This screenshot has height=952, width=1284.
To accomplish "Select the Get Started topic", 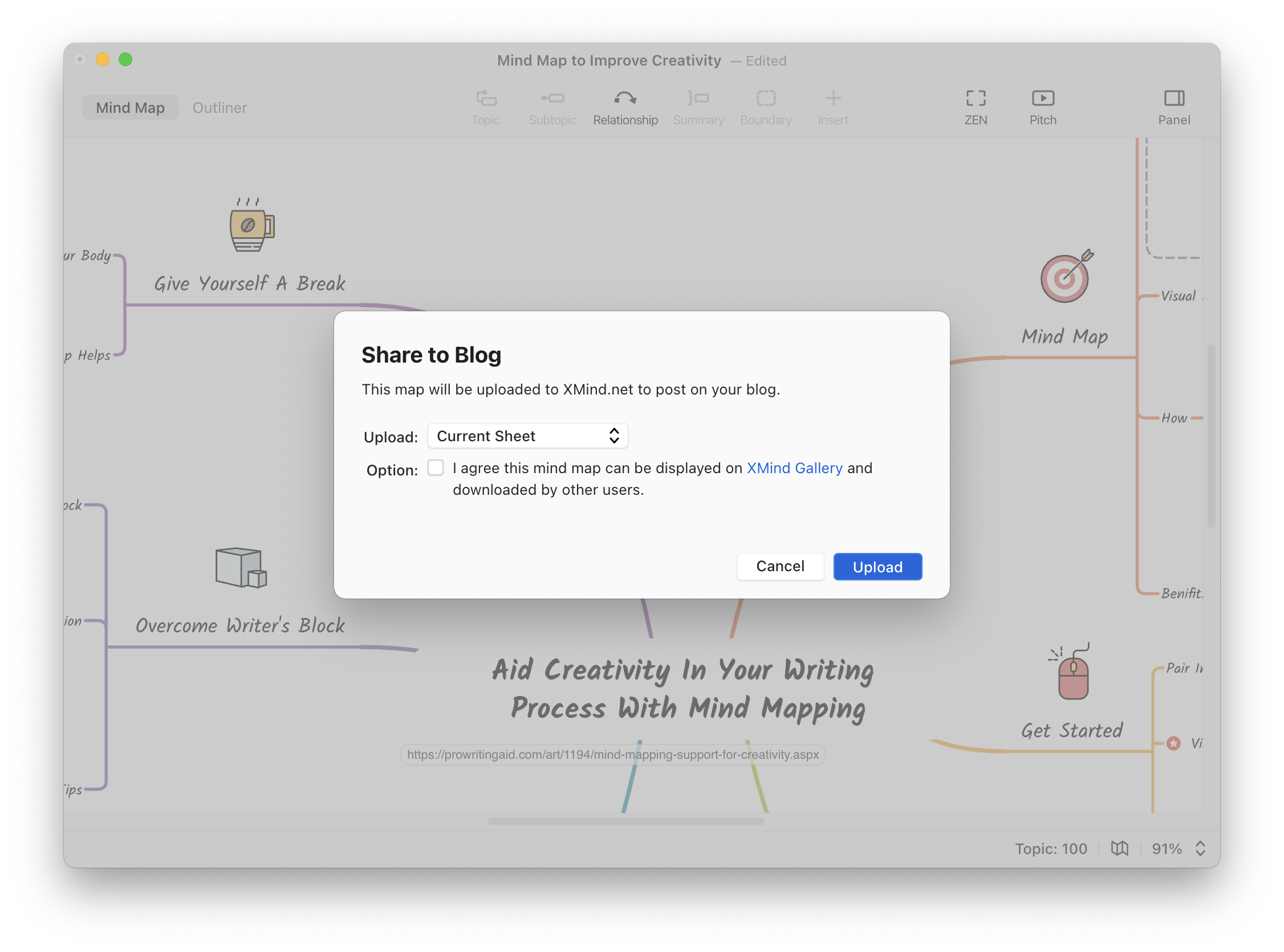I will [x=1071, y=731].
